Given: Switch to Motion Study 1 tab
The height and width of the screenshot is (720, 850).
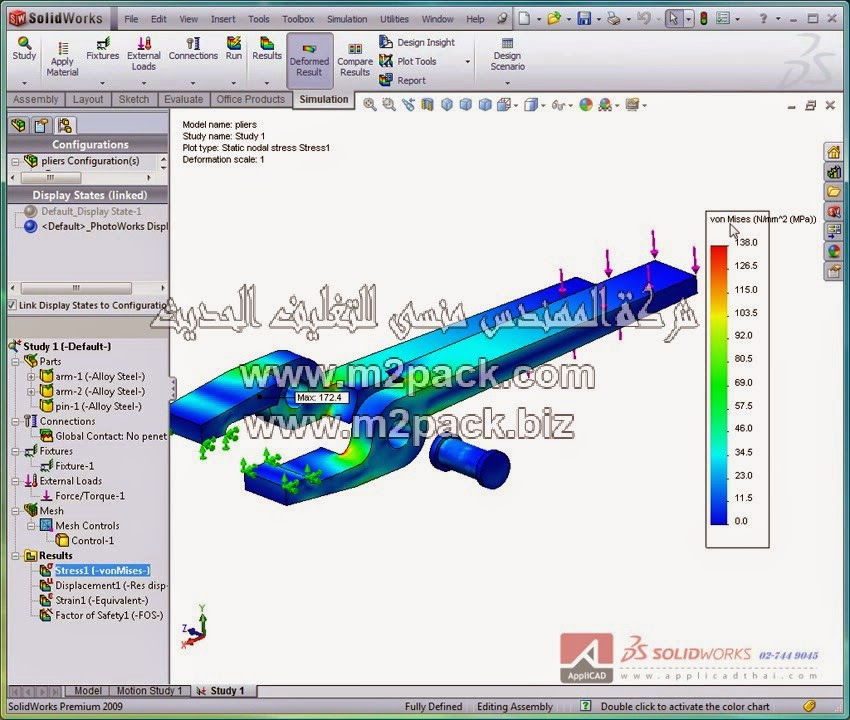Looking at the screenshot, I should pos(150,690).
